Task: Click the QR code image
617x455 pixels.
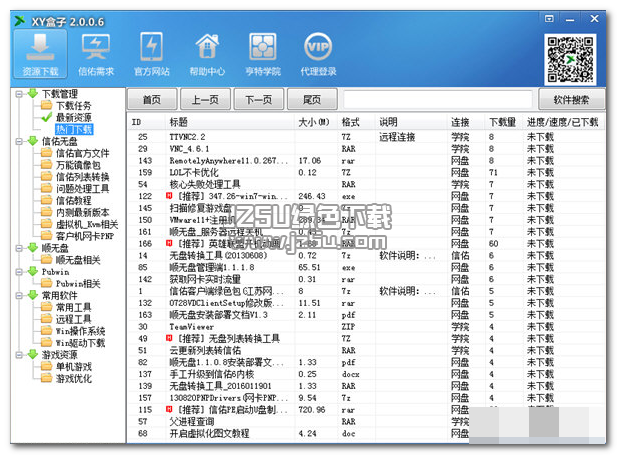Action: [570, 59]
